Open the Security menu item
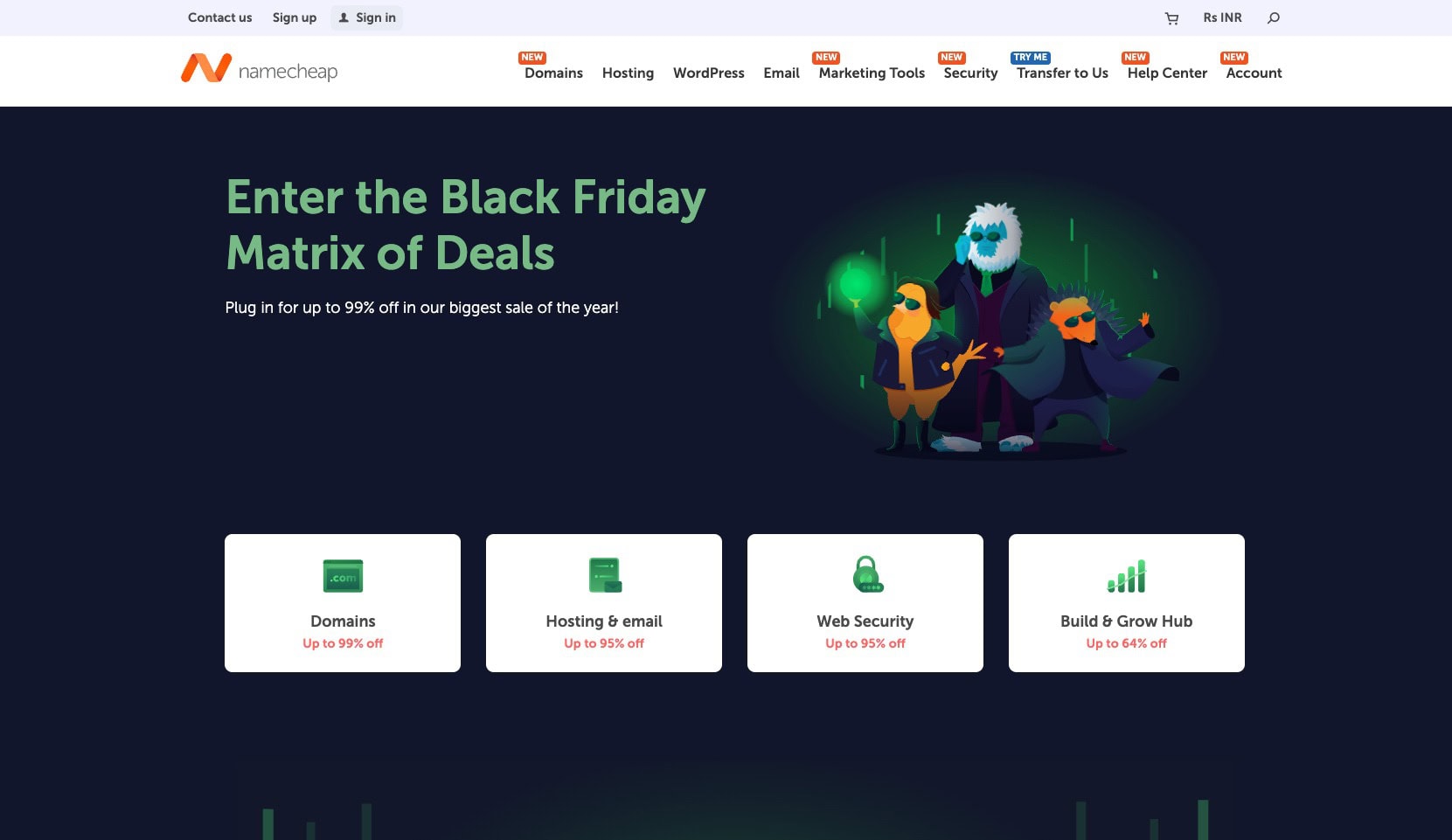This screenshot has width=1452, height=840. pos(970,73)
